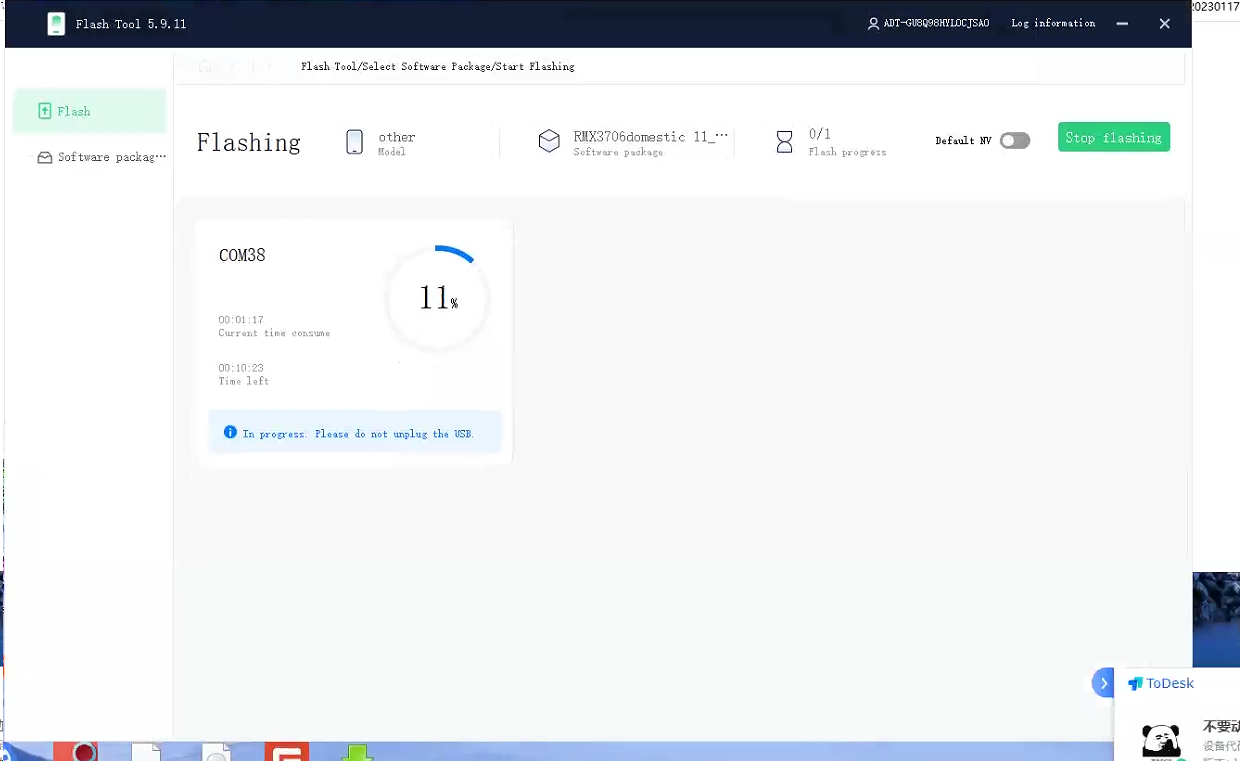This screenshot has width=1240, height=761.
Task: Click the model value "other"
Action: [397, 137]
